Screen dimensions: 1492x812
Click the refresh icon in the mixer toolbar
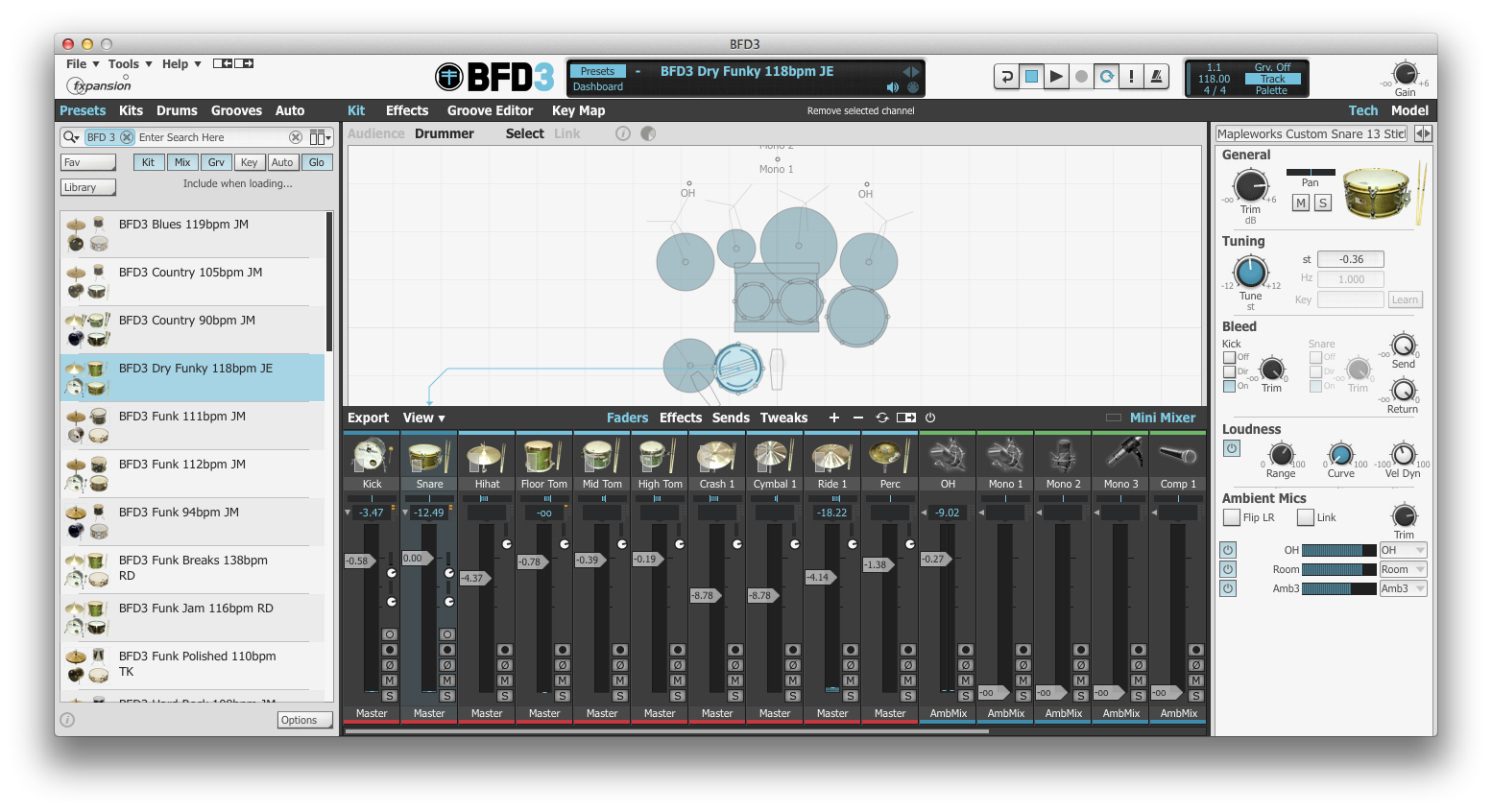coord(882,418)
